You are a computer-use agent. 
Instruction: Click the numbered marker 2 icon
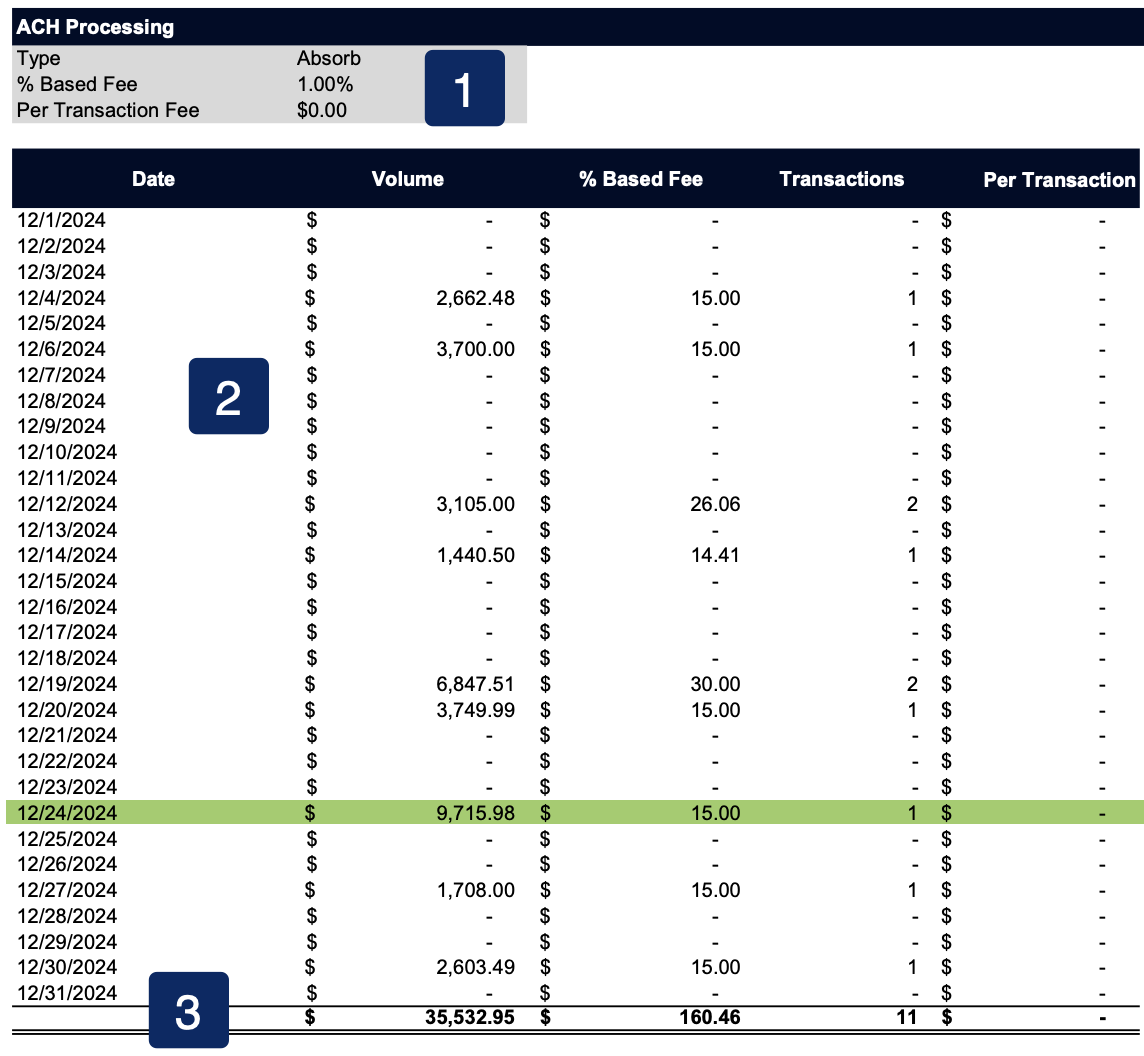[228, 397]
